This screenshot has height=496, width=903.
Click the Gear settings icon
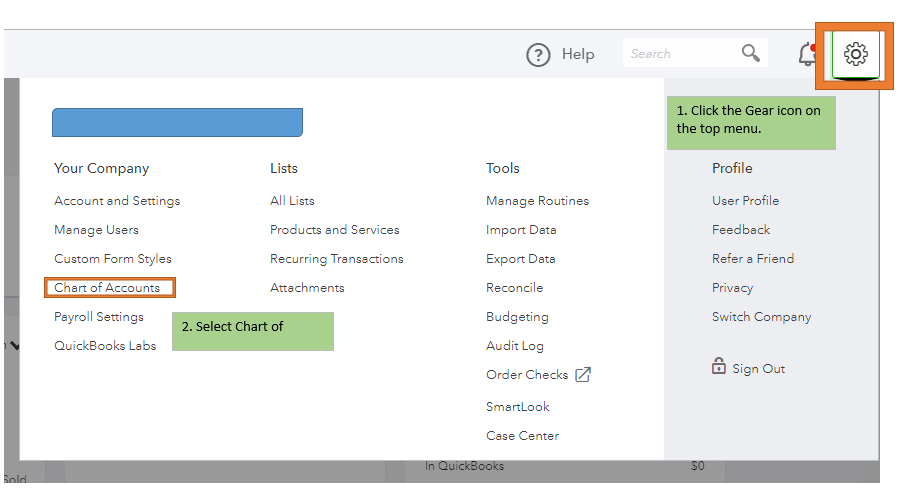tap(855, 54)
